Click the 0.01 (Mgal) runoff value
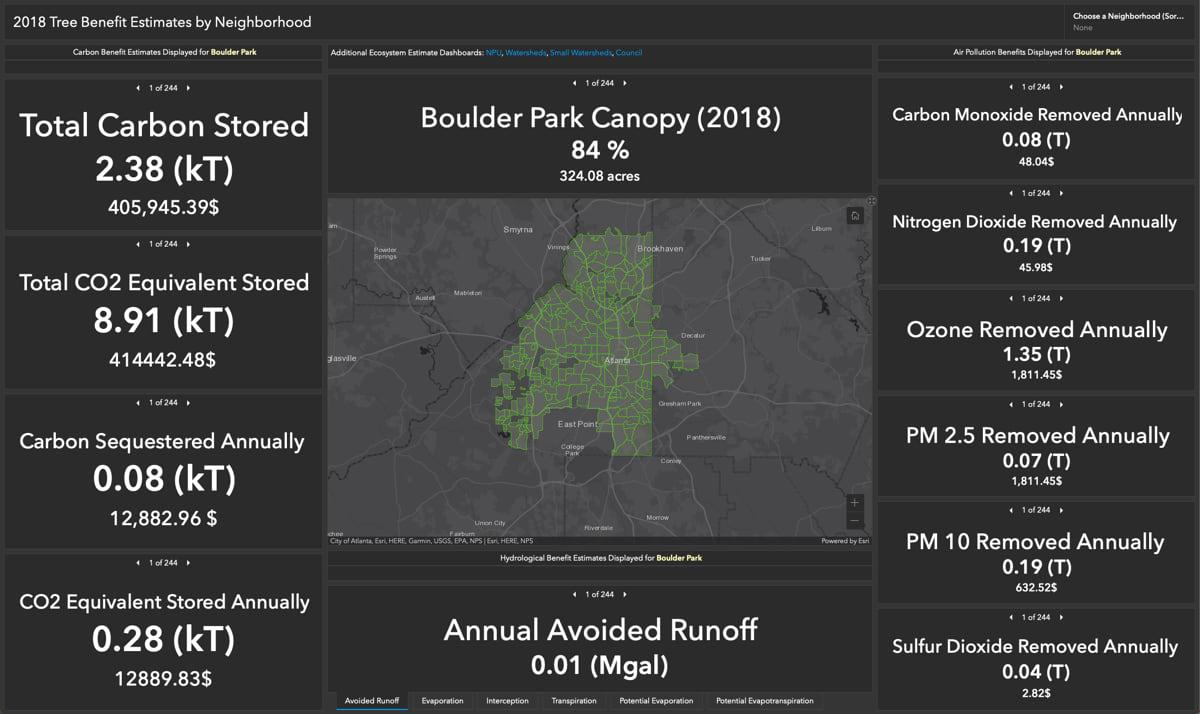The image size is (1200, 714). (600, 664)
